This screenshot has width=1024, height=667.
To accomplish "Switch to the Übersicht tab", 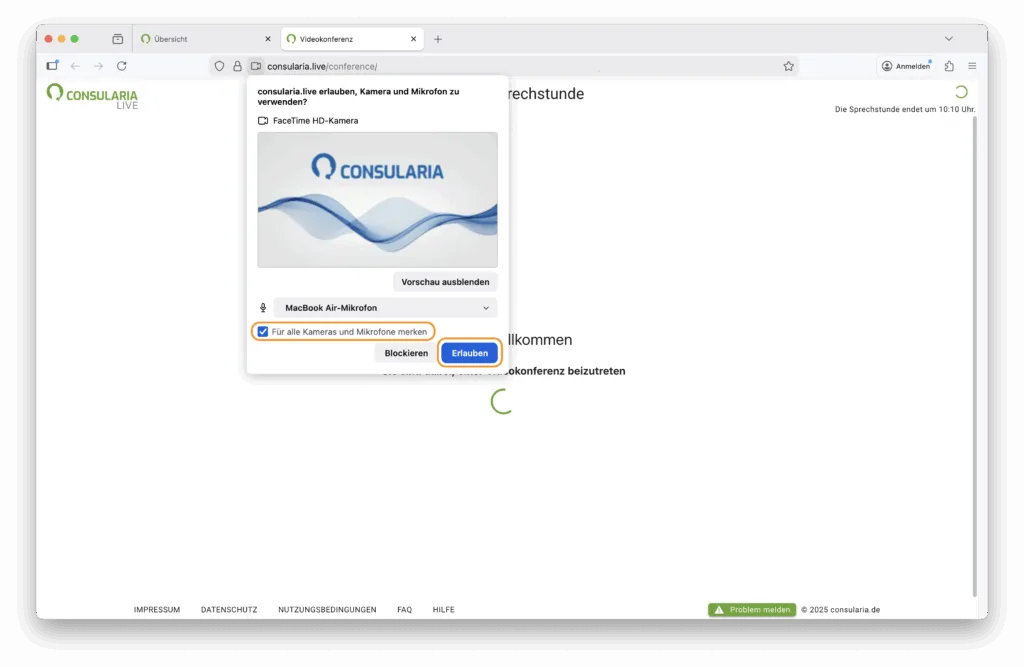I will tap(190, 39).
